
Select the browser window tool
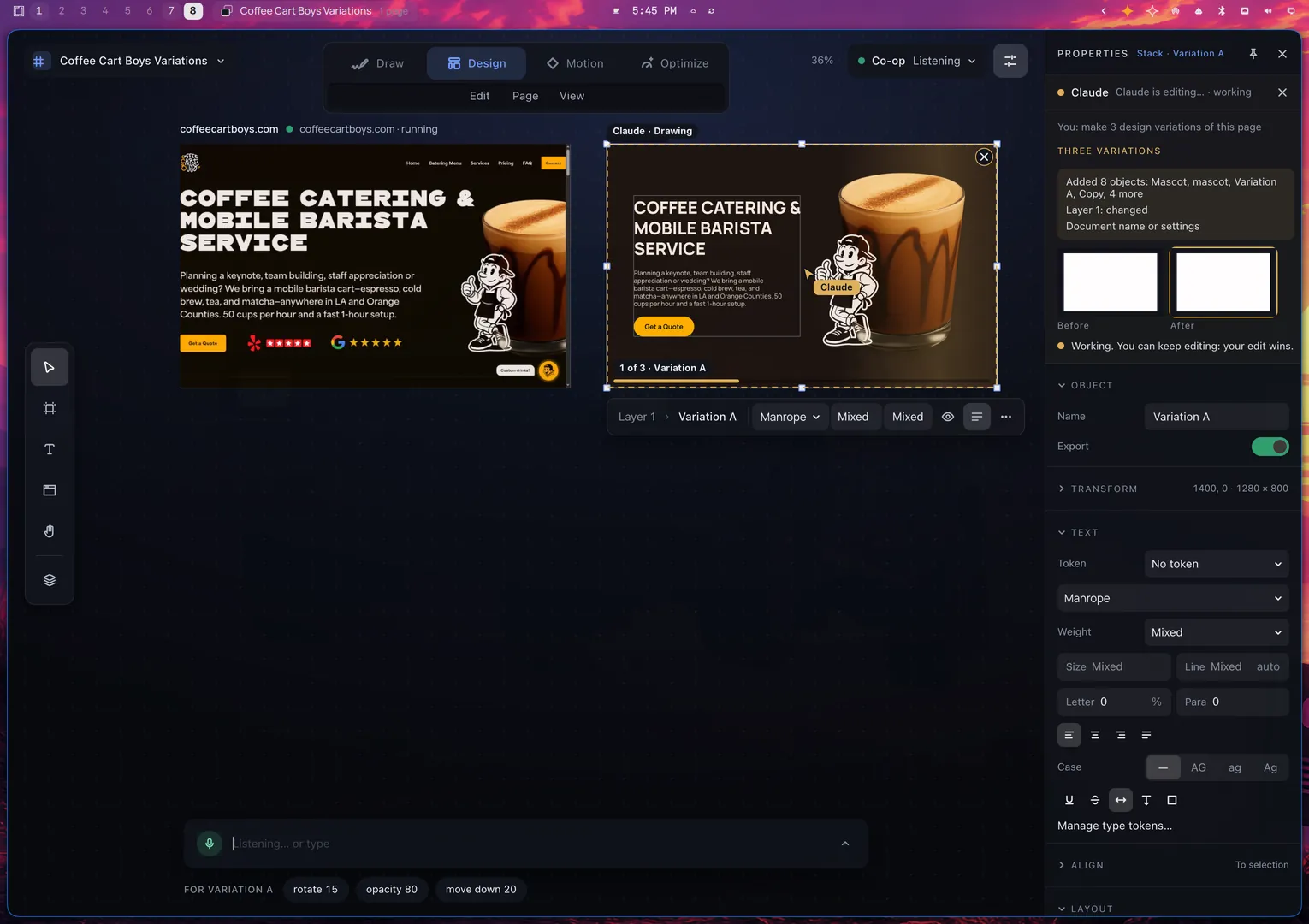(x=50, y=490)
